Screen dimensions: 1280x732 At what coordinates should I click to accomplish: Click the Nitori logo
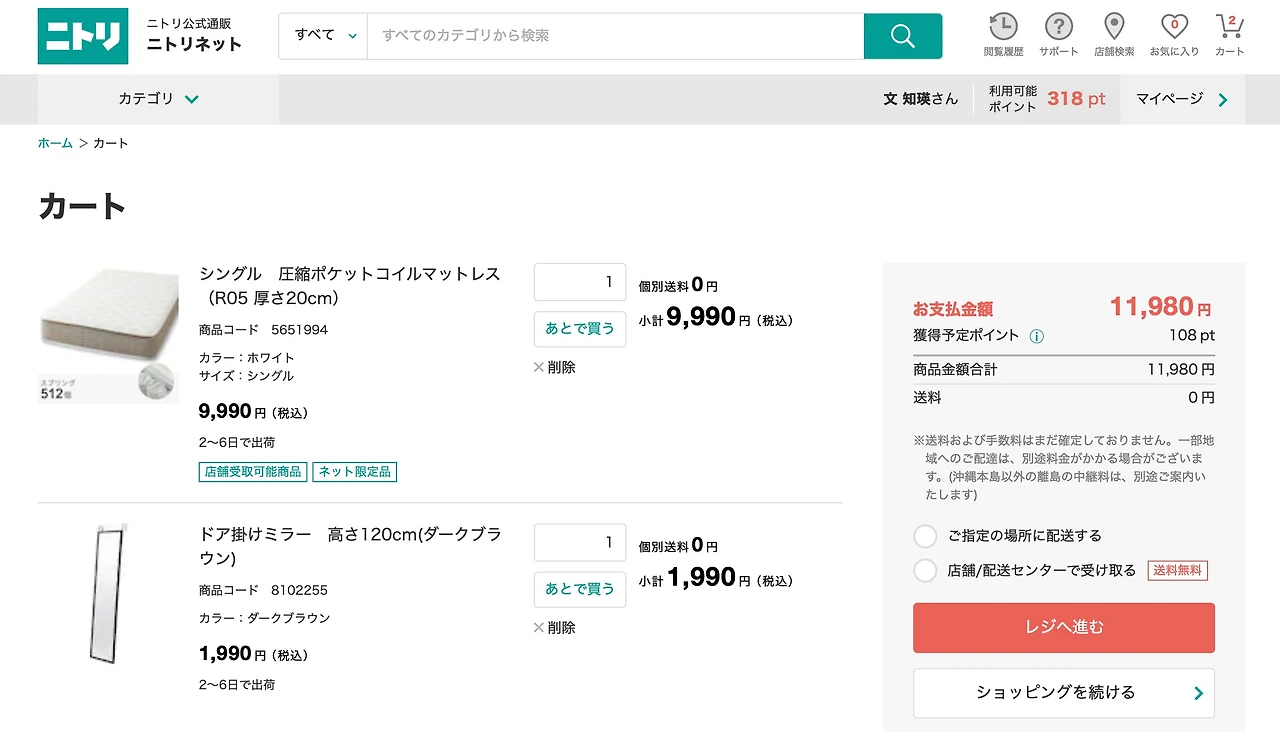83,36
